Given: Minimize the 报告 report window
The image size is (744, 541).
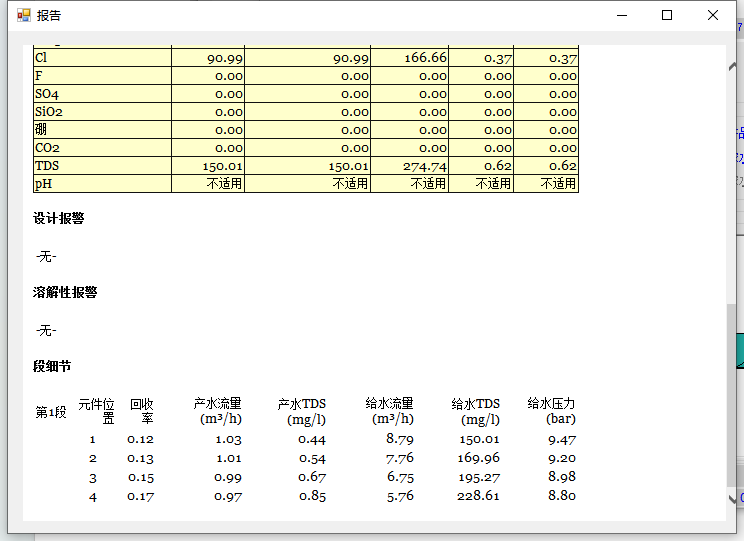Looking at the screenshot, I should [622, 15].
